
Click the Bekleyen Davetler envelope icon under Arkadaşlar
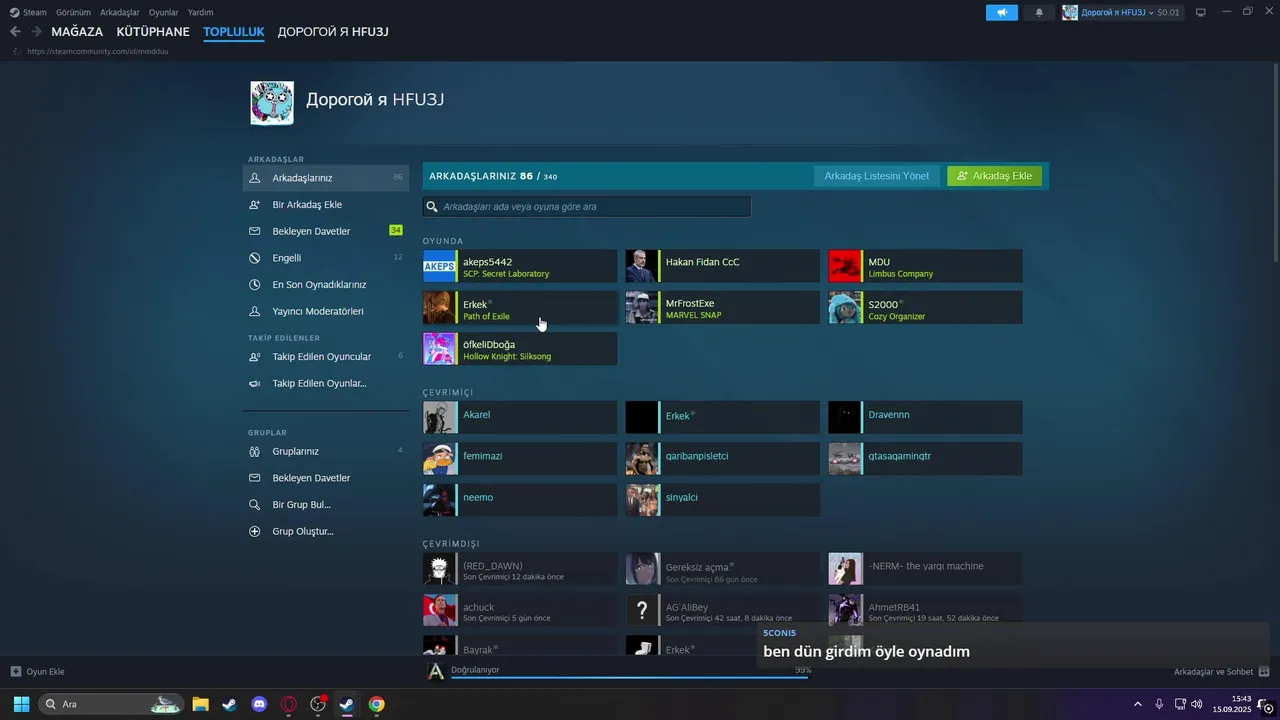coord(254,231)
